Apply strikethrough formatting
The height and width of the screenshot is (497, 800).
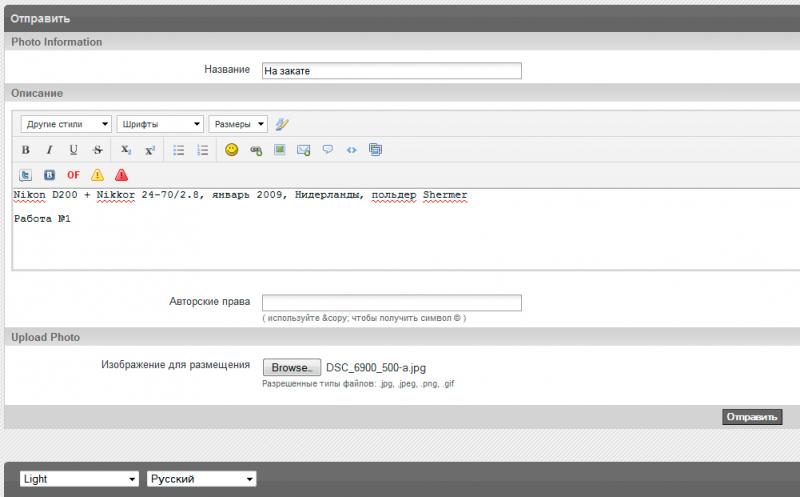point(97,150)
